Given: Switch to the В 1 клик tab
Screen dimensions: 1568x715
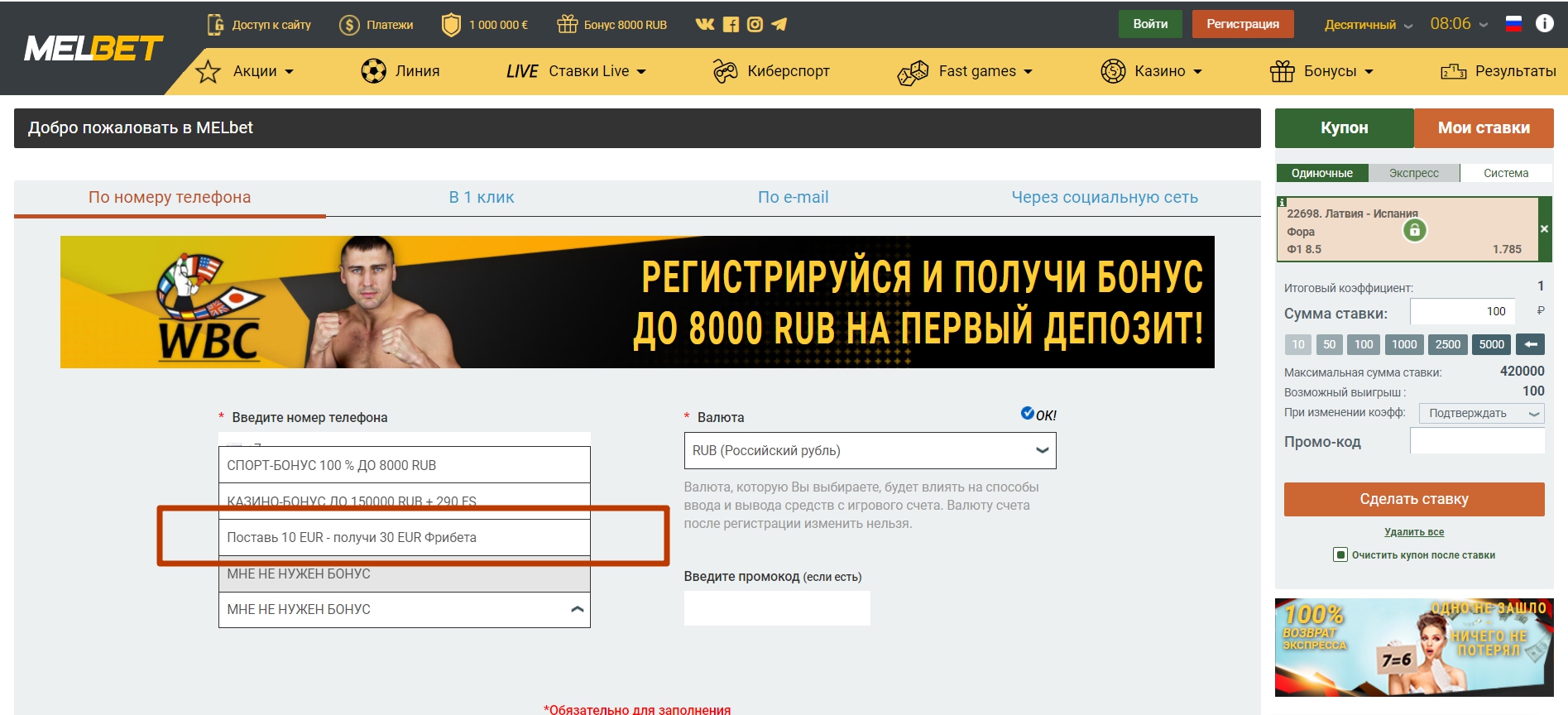Looking at the screenshot, I should [x=482, y=197].
